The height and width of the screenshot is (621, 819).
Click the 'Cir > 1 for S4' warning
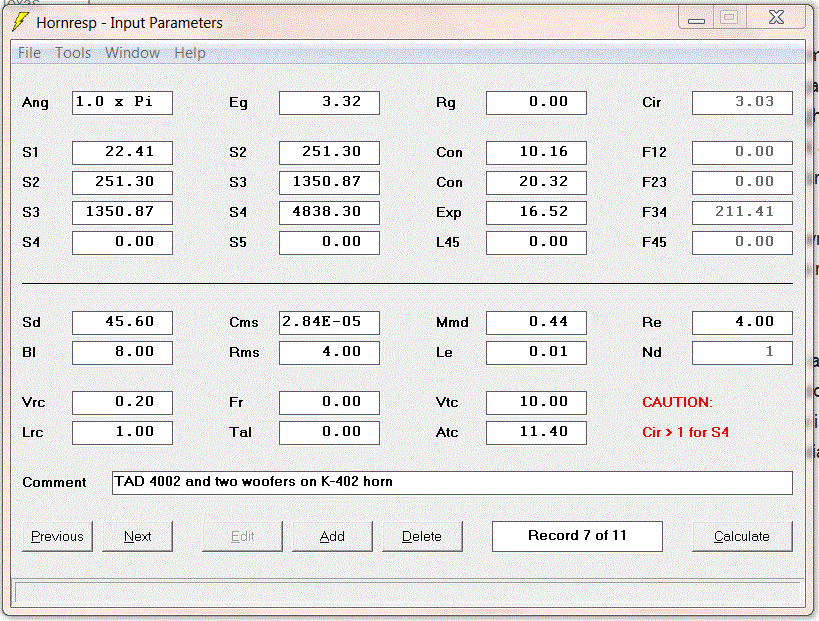pos(685,432)
